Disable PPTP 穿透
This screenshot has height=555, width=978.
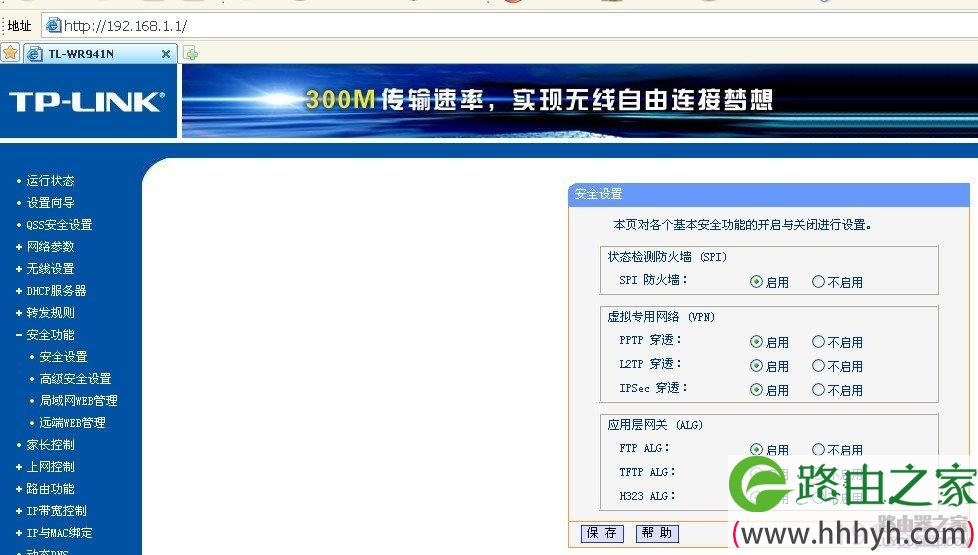(818, 342)
